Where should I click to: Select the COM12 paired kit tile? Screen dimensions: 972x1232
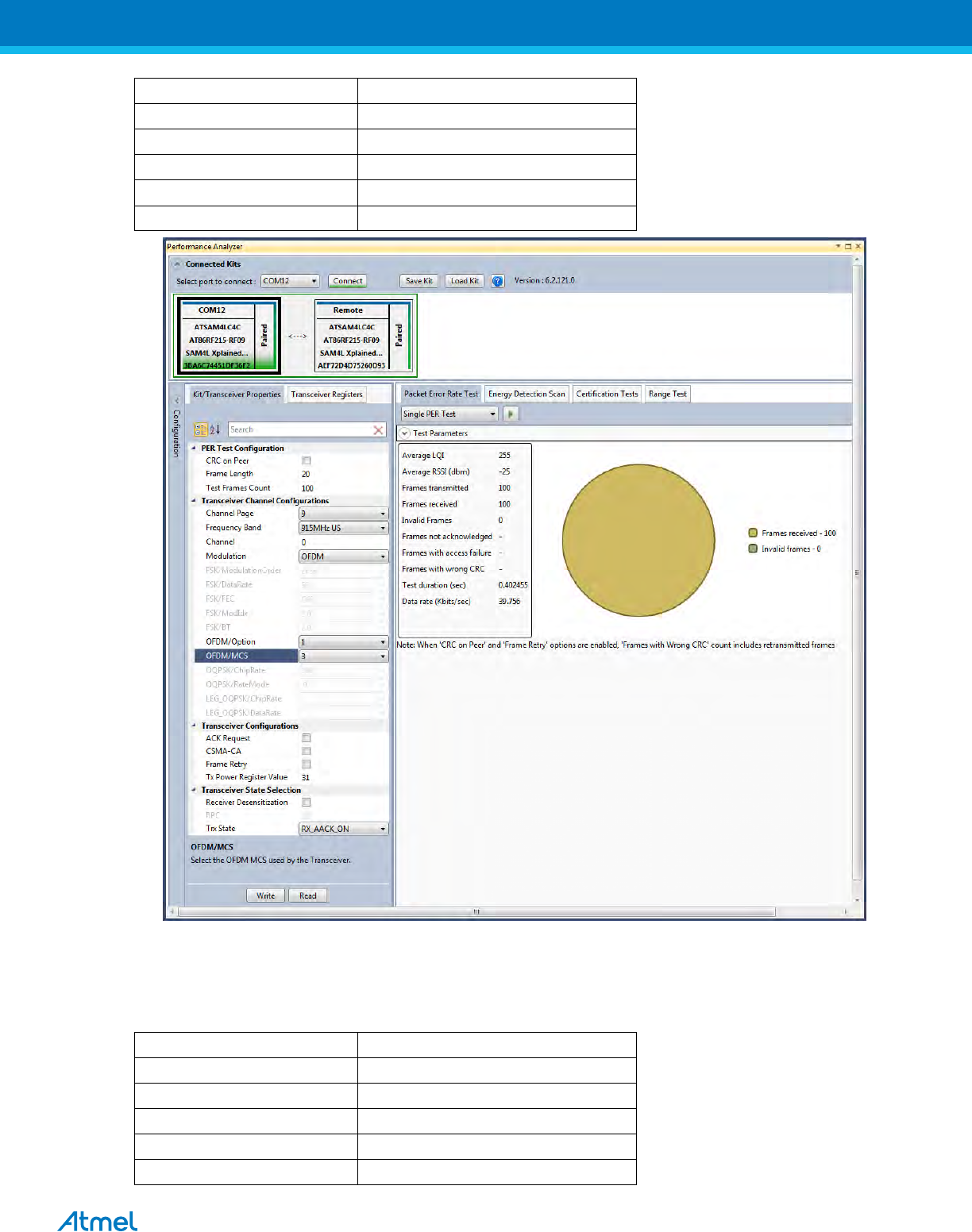click(x=228, y=336)
